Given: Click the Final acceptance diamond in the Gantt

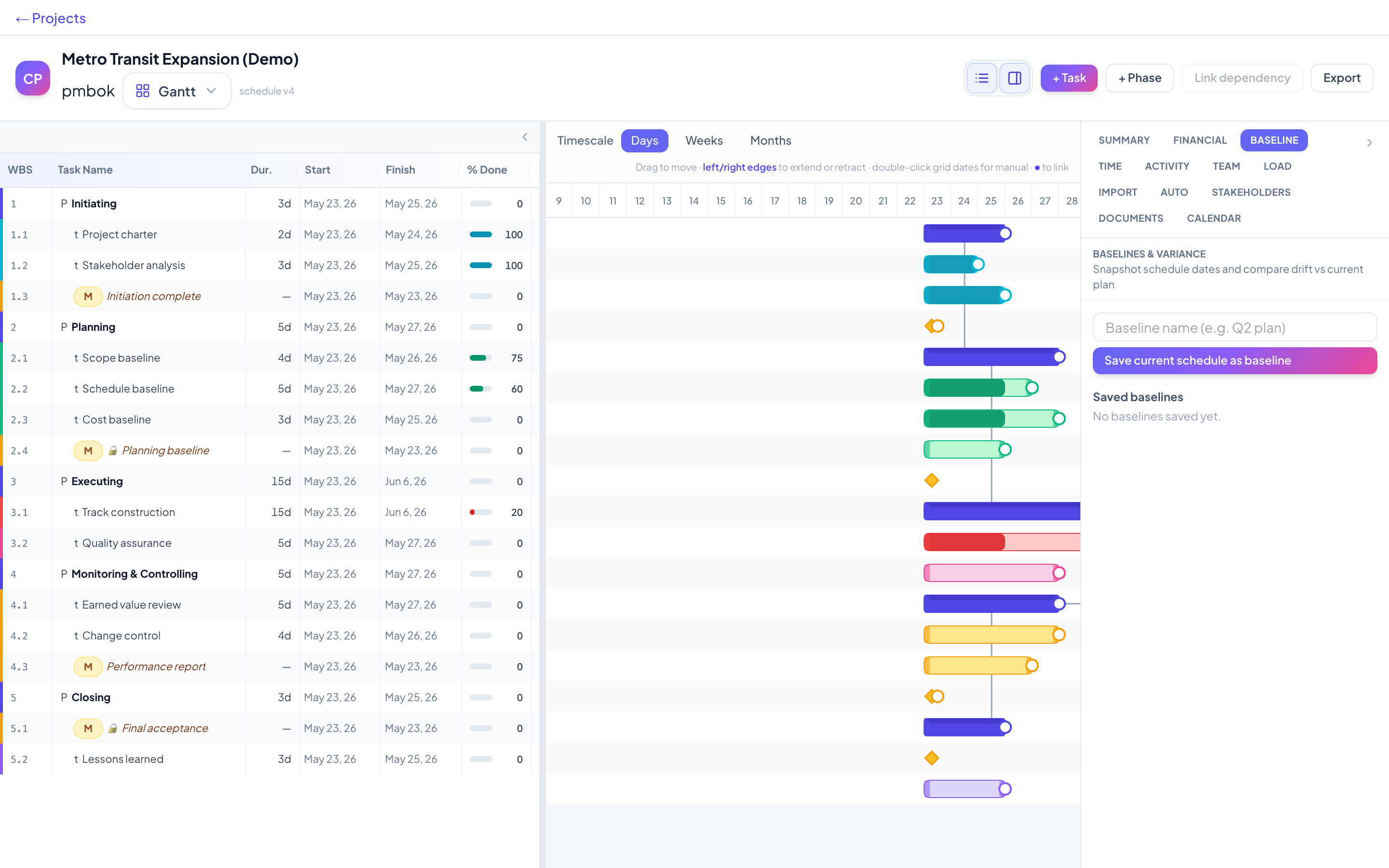Looking at the screenshot, I should pyautogui.click(x=932, y=759).
